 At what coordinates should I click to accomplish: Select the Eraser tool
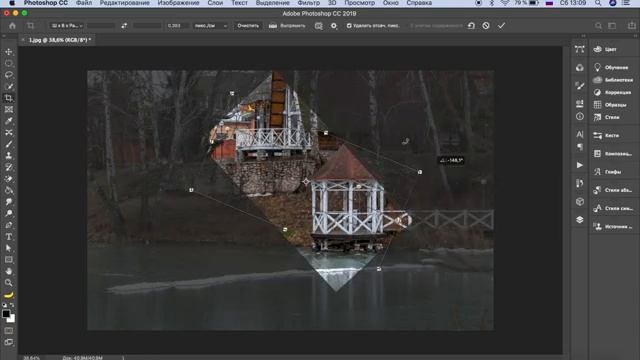tap(9, 179)
